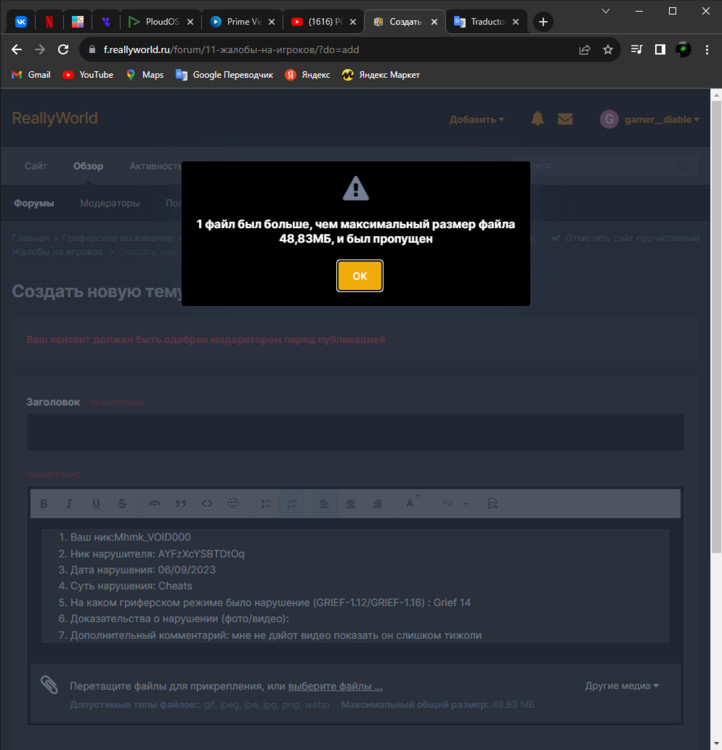The image size is (722, 750).
Task: Share this page icon in address bar
Action: [584, 50]
